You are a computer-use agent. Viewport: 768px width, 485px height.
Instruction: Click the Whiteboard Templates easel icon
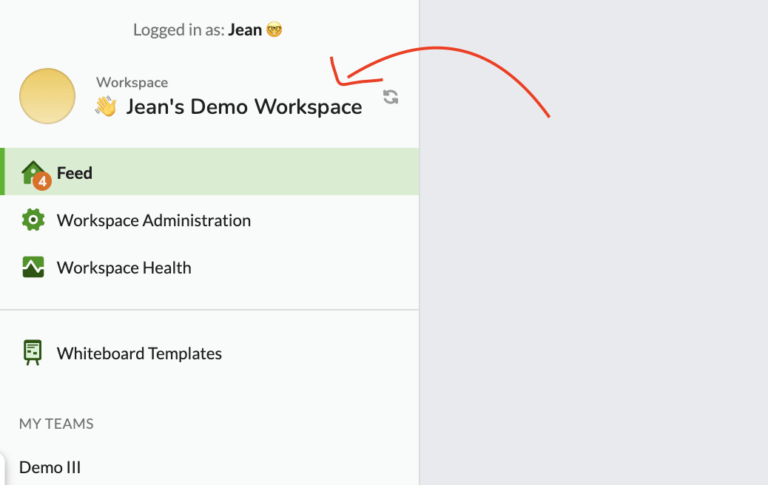click(33, 353)
